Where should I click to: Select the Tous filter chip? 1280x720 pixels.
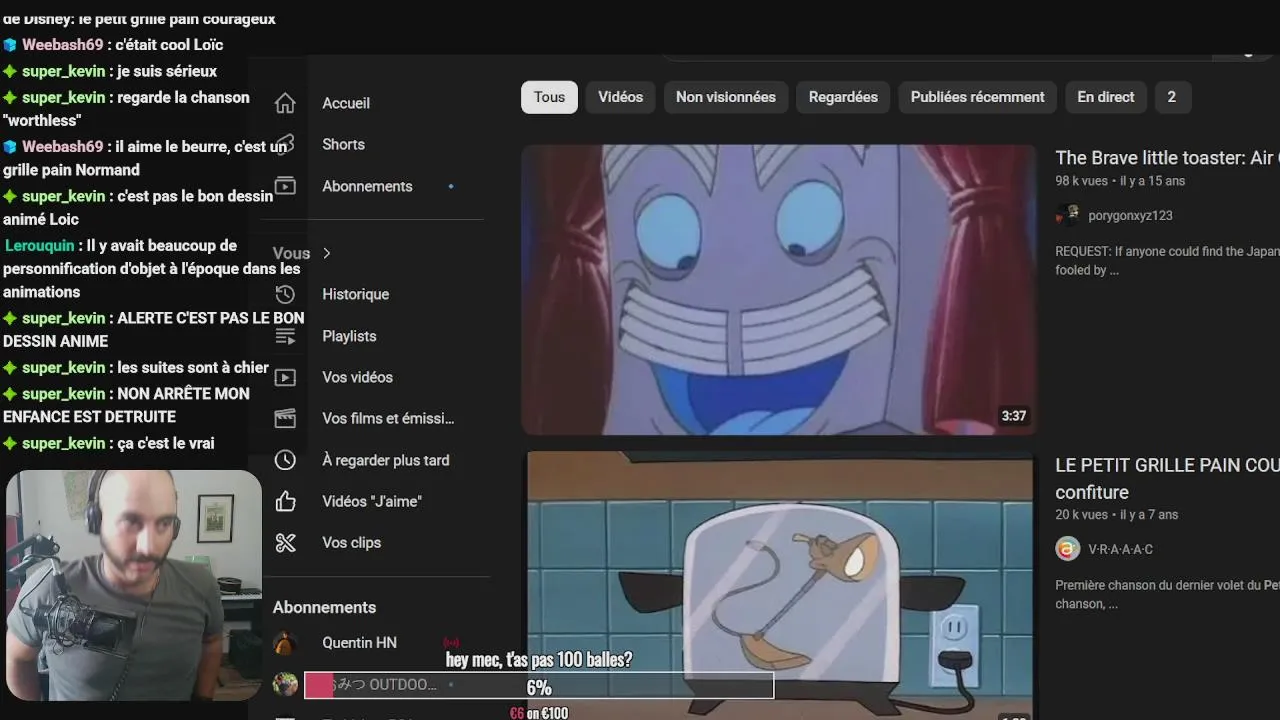coord(549,97)
